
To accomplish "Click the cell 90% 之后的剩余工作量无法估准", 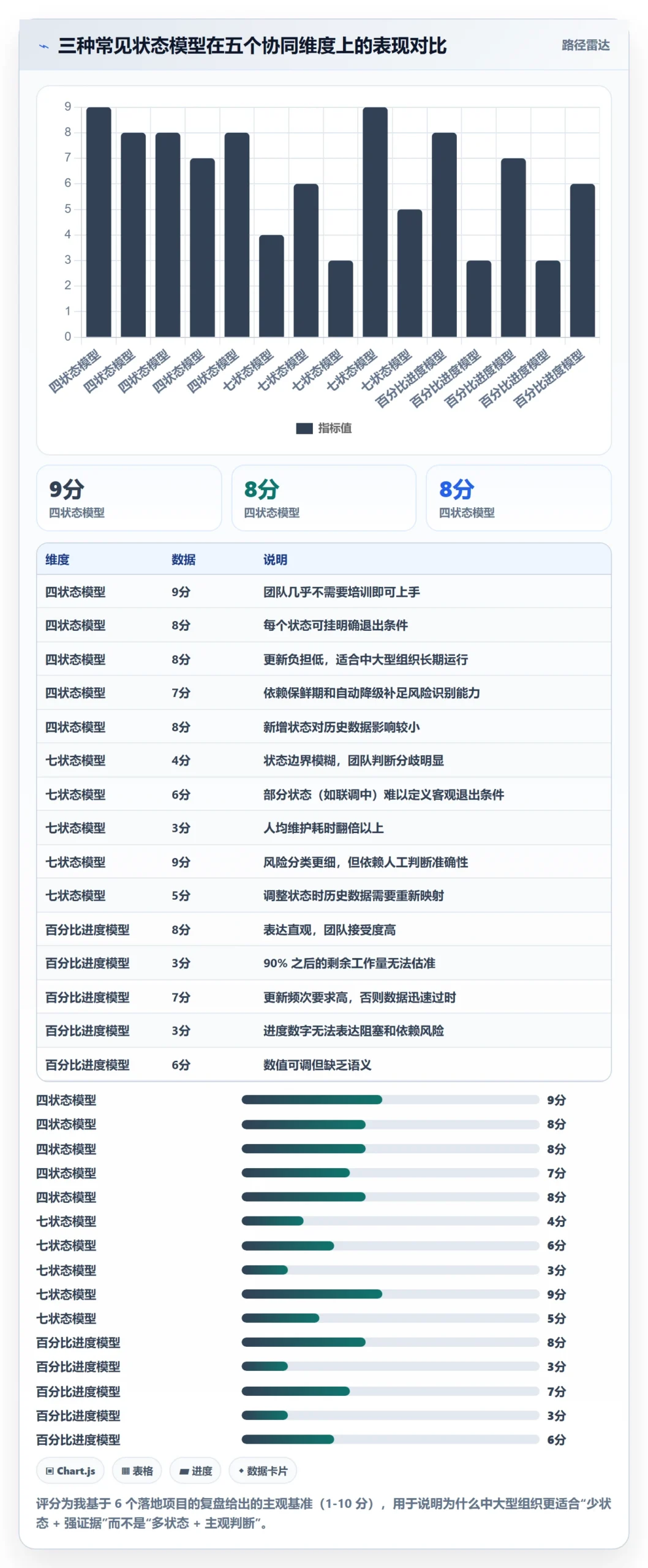I will pyautogui.click(x=349, y=963).
